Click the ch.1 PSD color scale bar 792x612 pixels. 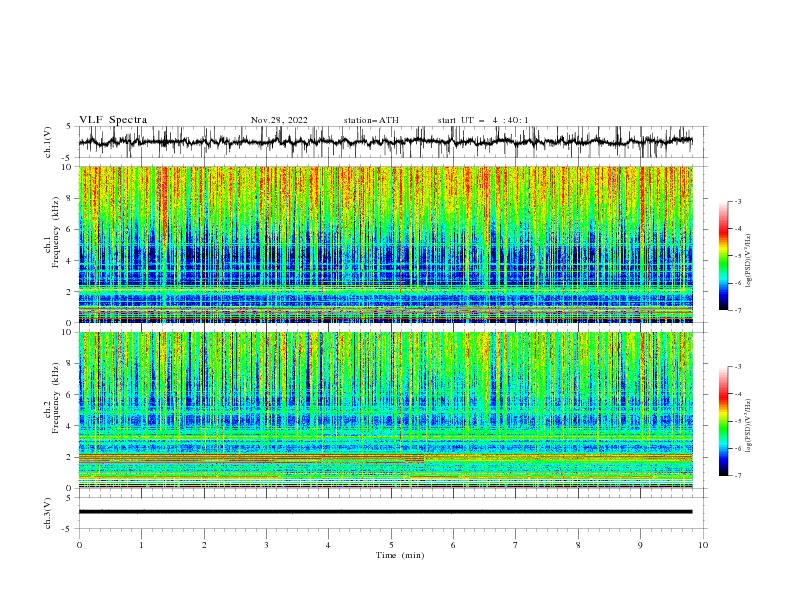(723, 256)
